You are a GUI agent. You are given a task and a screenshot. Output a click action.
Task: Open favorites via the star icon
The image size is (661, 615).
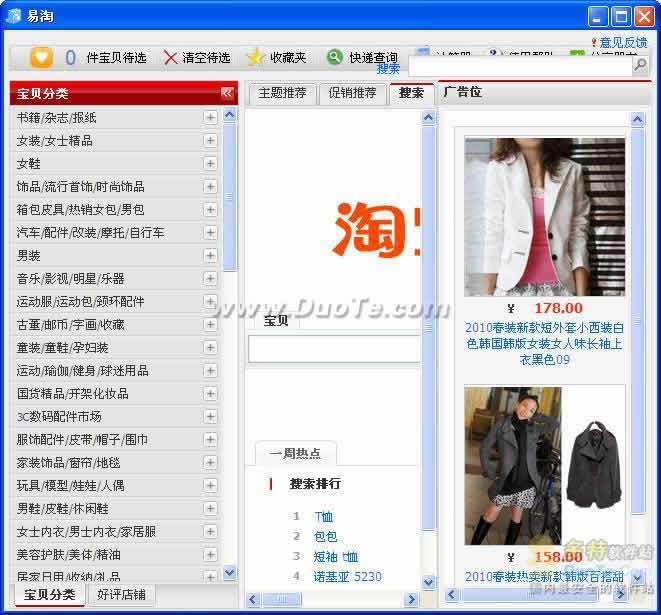tap(256, 58)
